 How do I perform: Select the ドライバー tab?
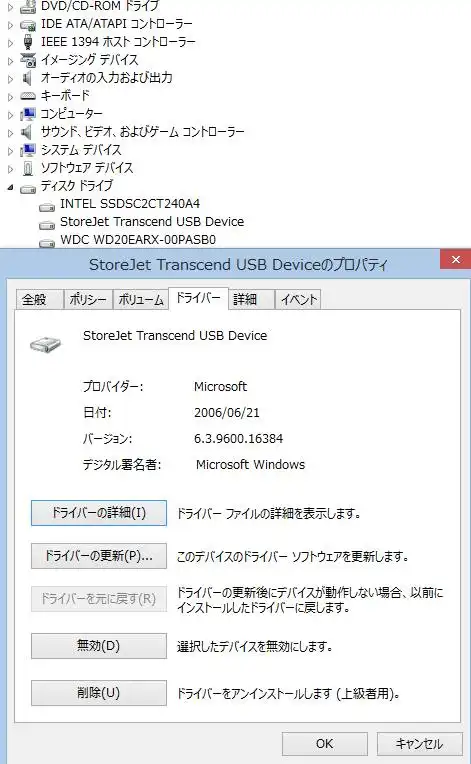[198, 298]
